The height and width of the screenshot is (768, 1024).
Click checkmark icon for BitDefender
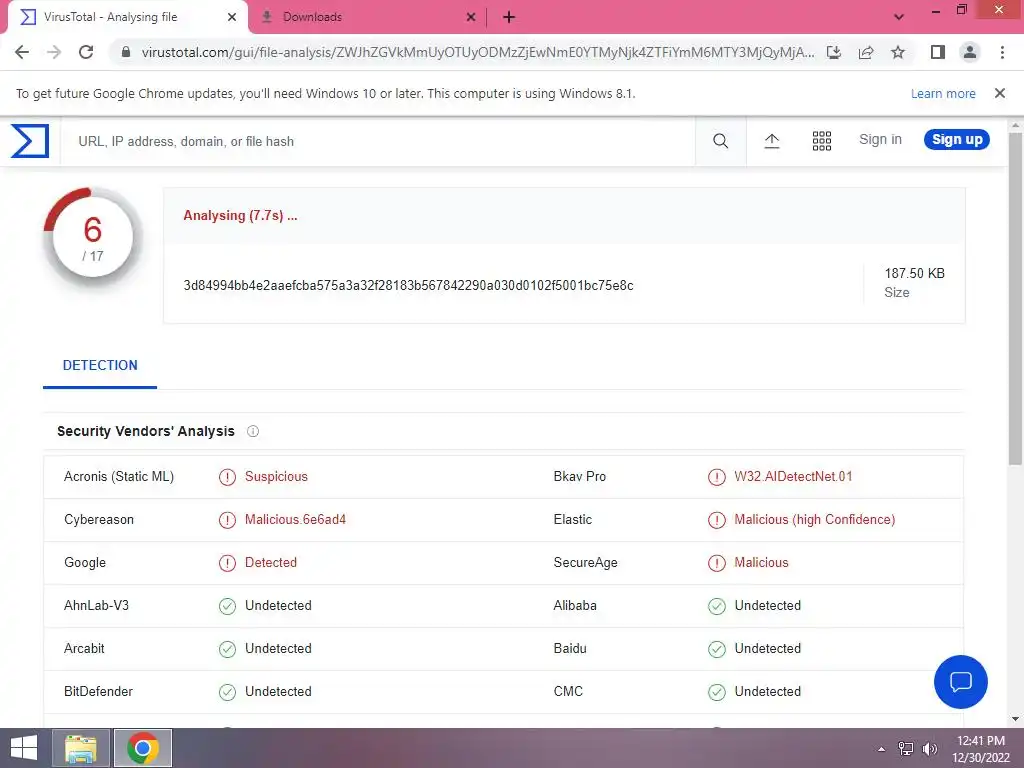click(x=227, y=692)
